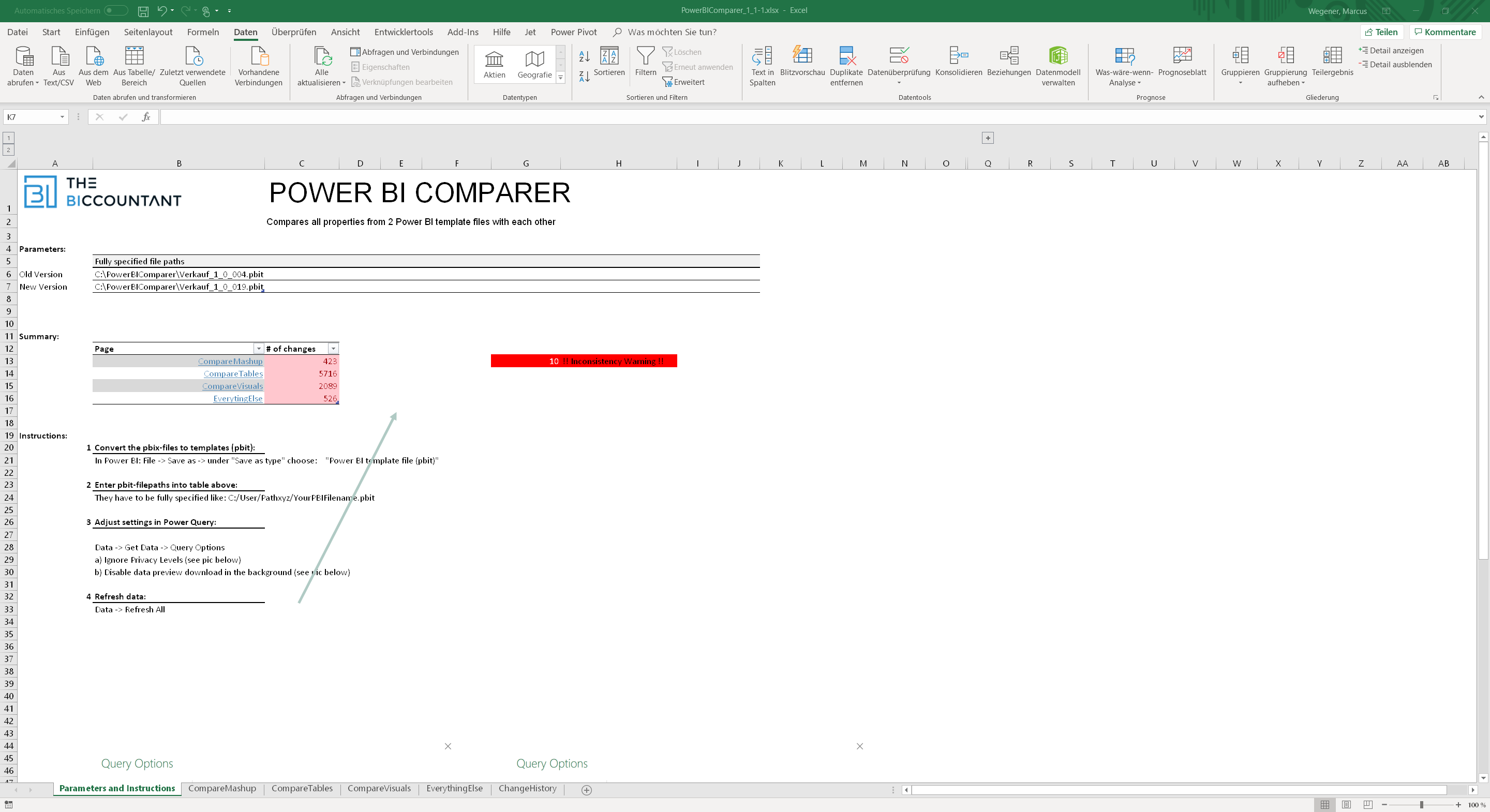Sort descending Z to A
Image resolution: width=1490 pixels, height=812 pixels.
click(x=584, y=76)
